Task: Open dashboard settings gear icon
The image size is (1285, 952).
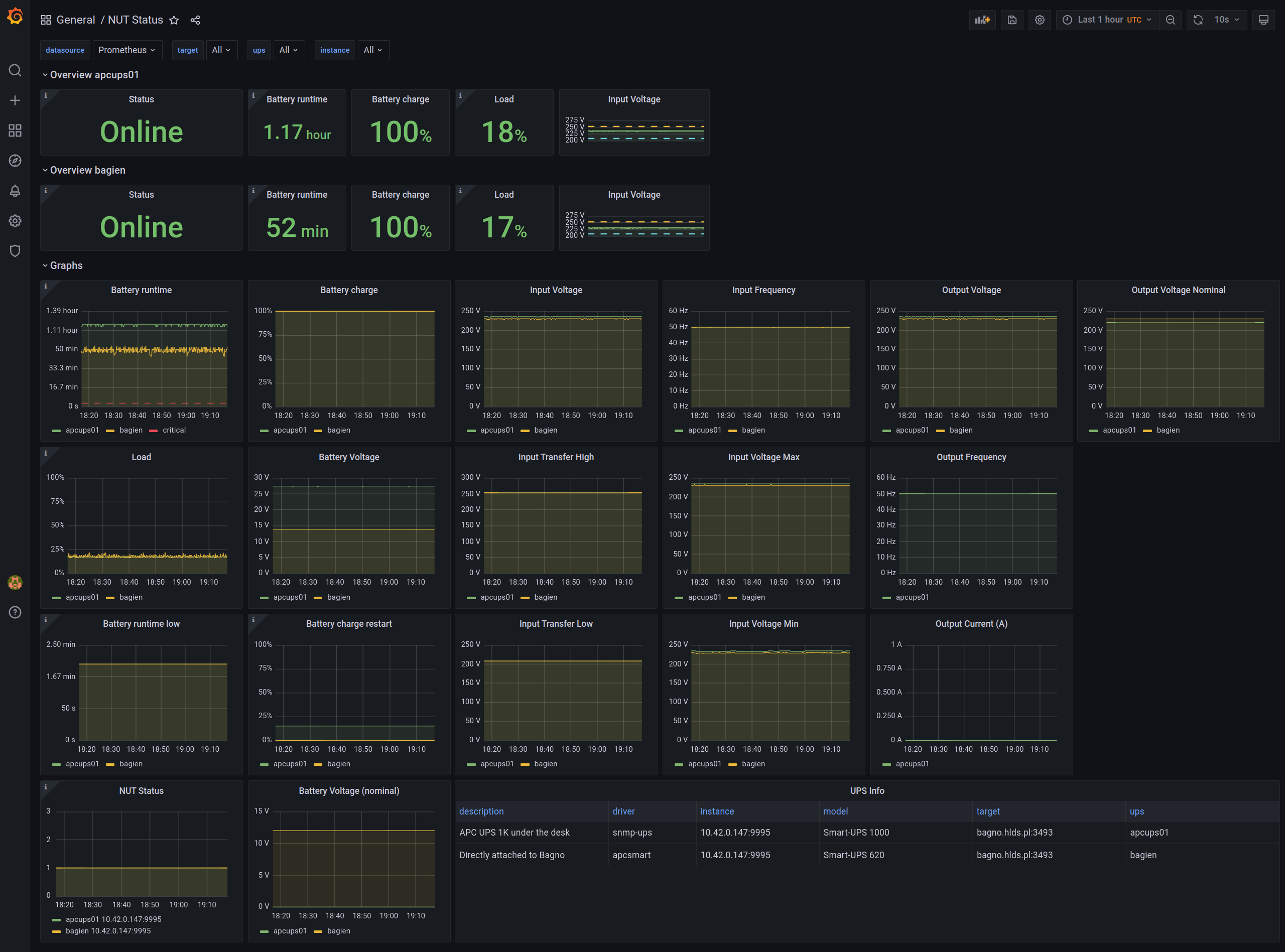Action: [1040, 20]
